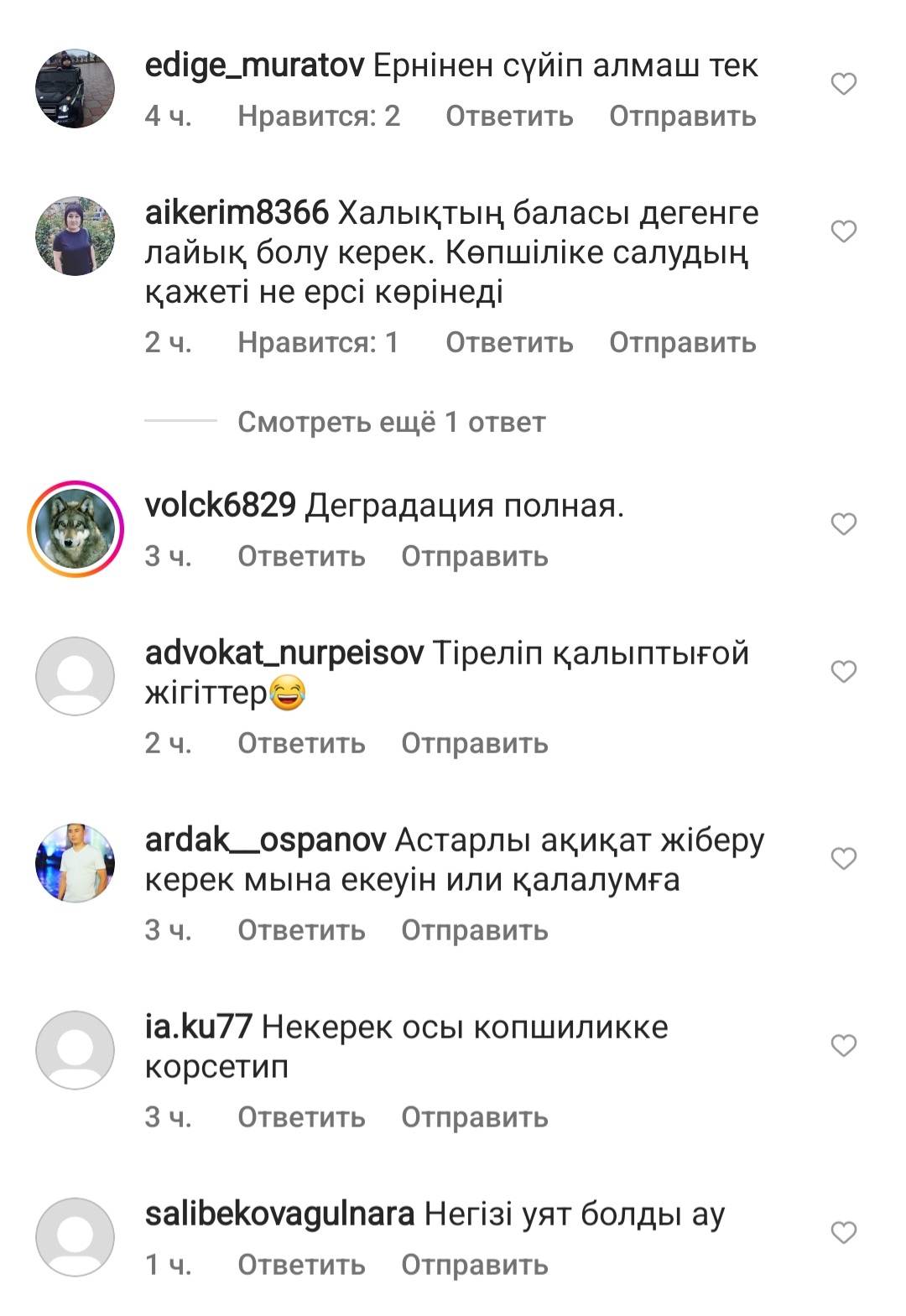Like salibekovagulnara's comment via heart
This screenshot has height=1316, width=906.
843,1233
